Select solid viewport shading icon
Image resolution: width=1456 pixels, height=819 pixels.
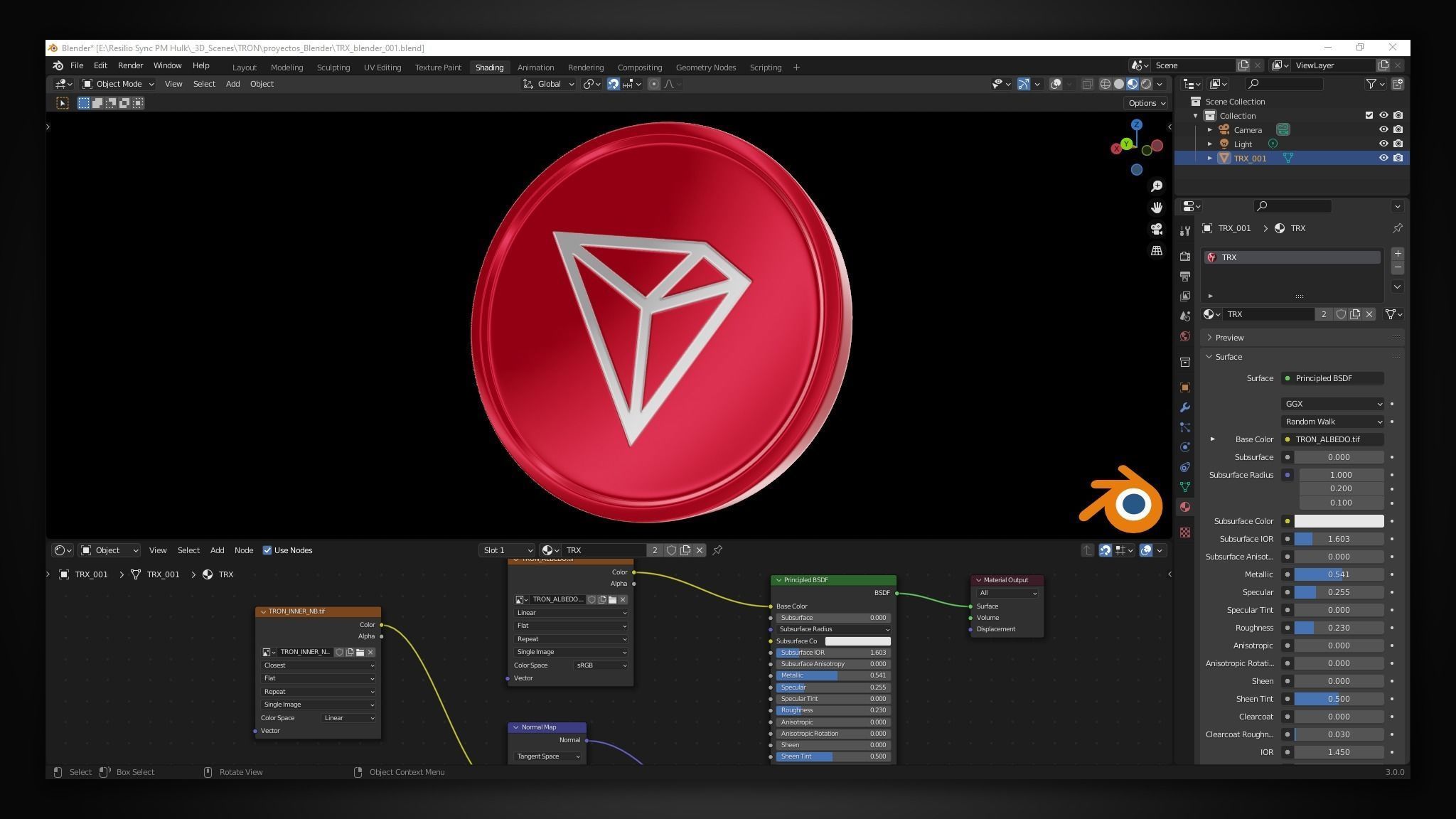pos(1119,84)
